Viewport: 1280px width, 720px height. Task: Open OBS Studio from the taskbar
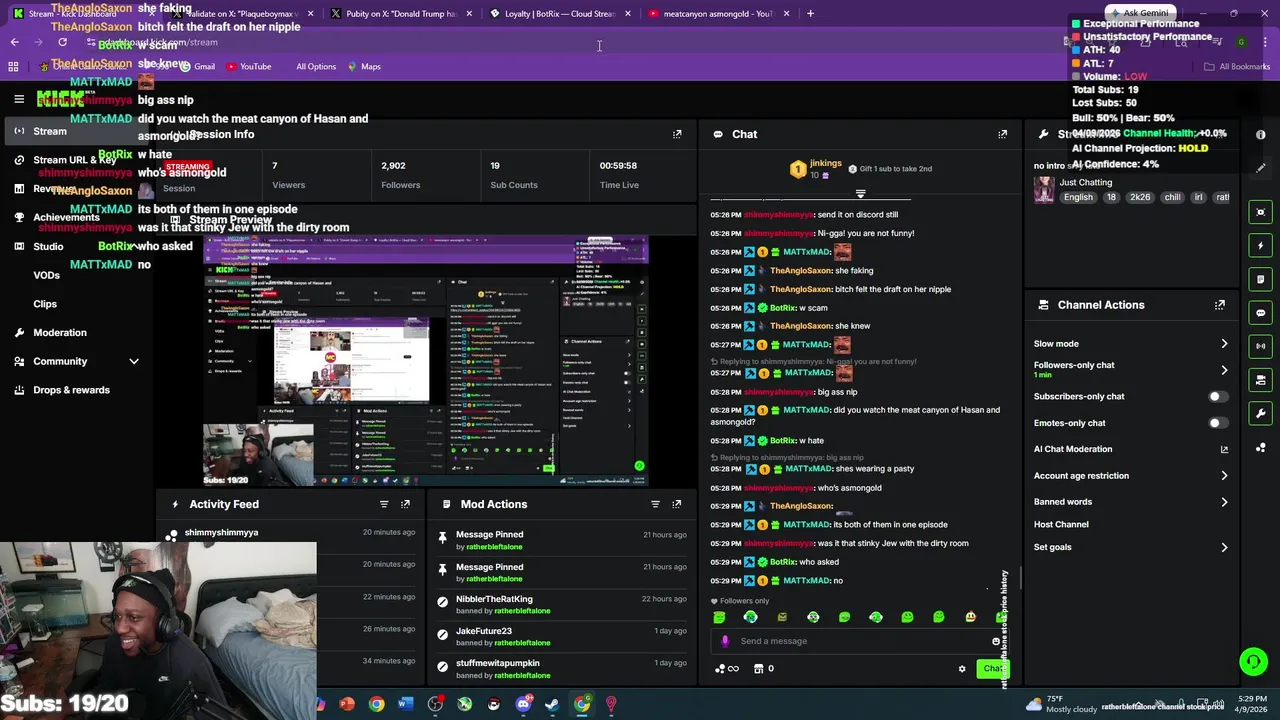(x=435, y=704)
